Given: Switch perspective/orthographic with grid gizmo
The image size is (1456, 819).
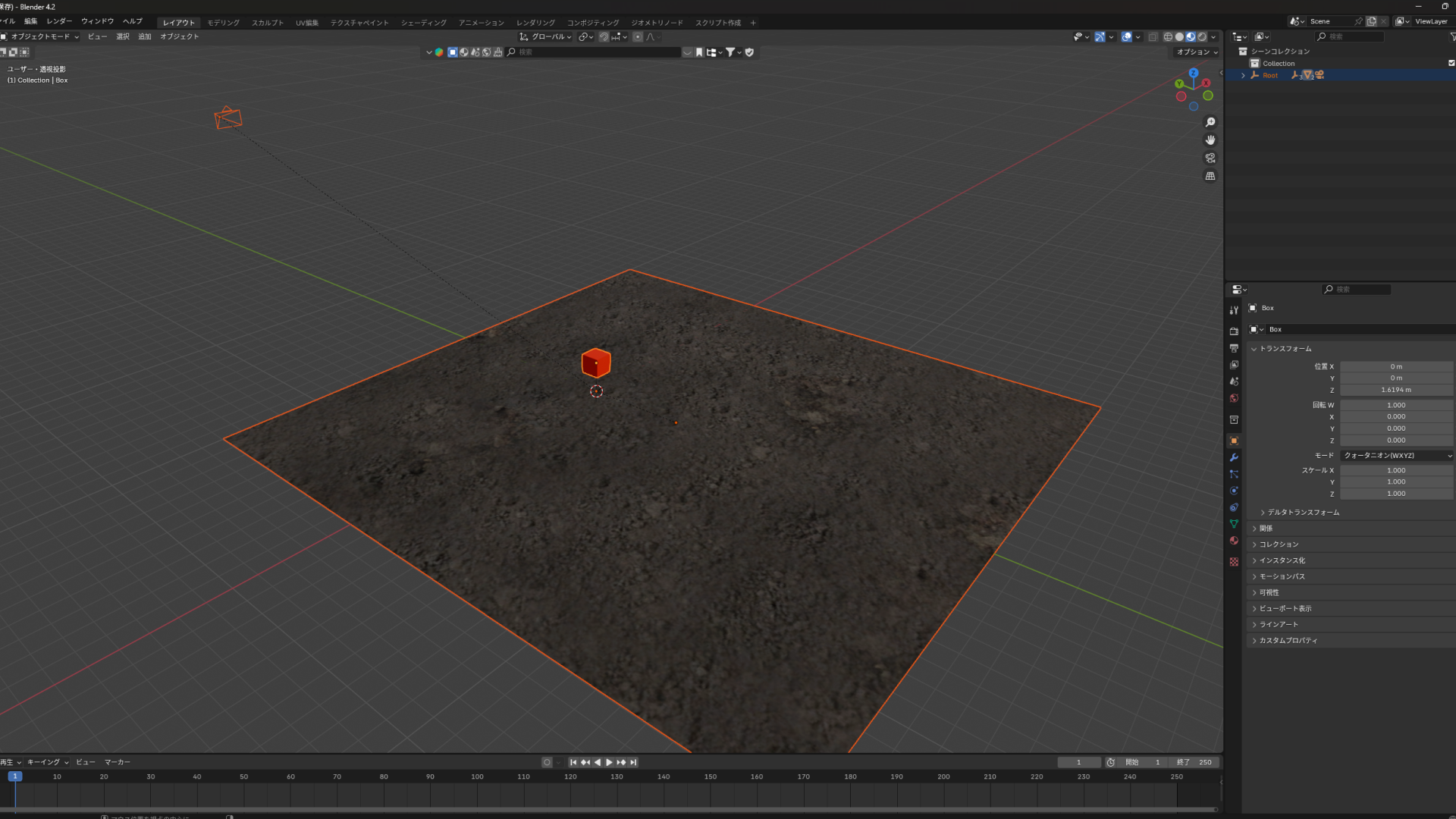Looking at the screenshot, I should click(1210, 176).
